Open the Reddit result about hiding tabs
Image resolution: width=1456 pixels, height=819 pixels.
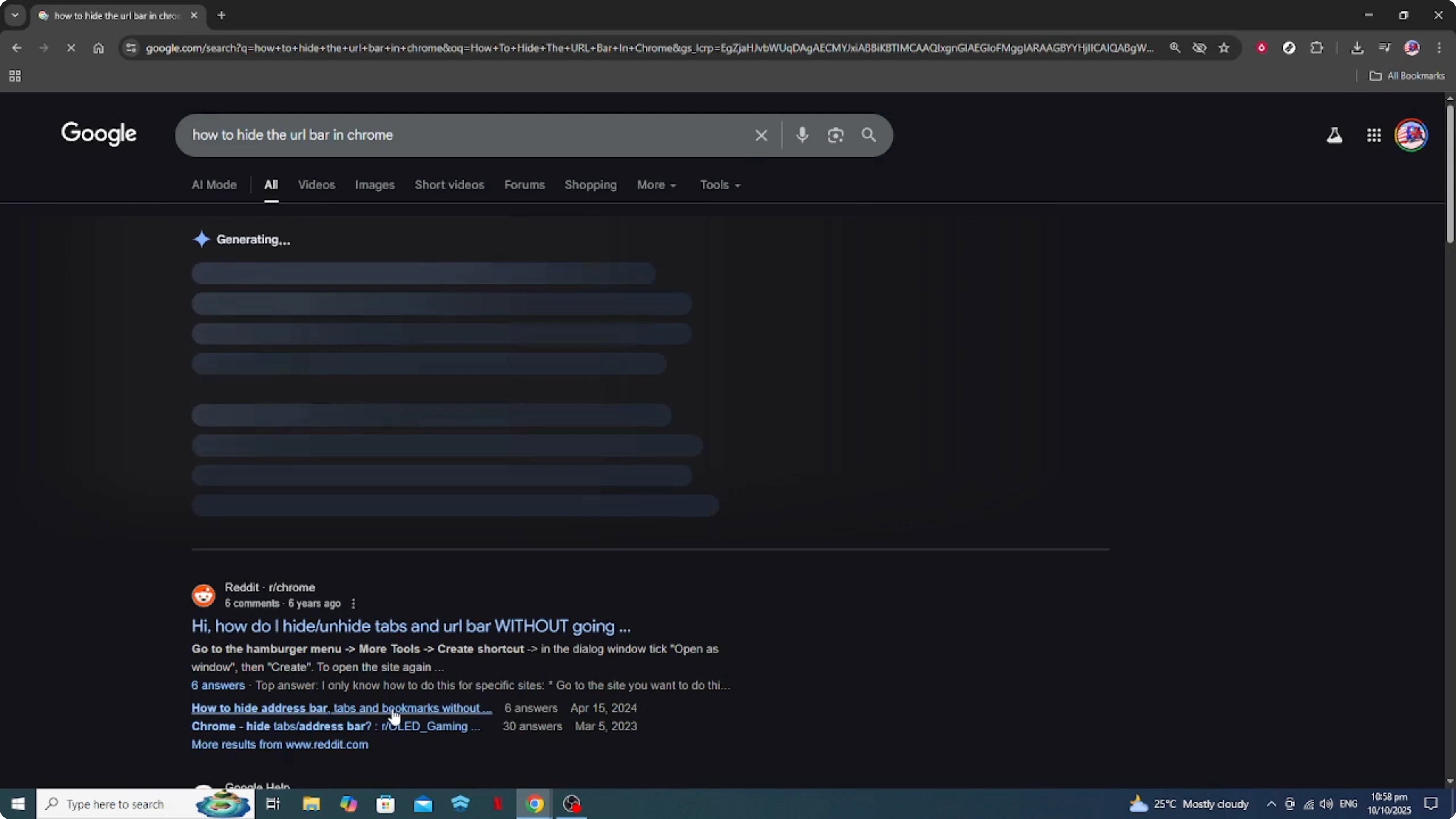(x=410, y=626)
